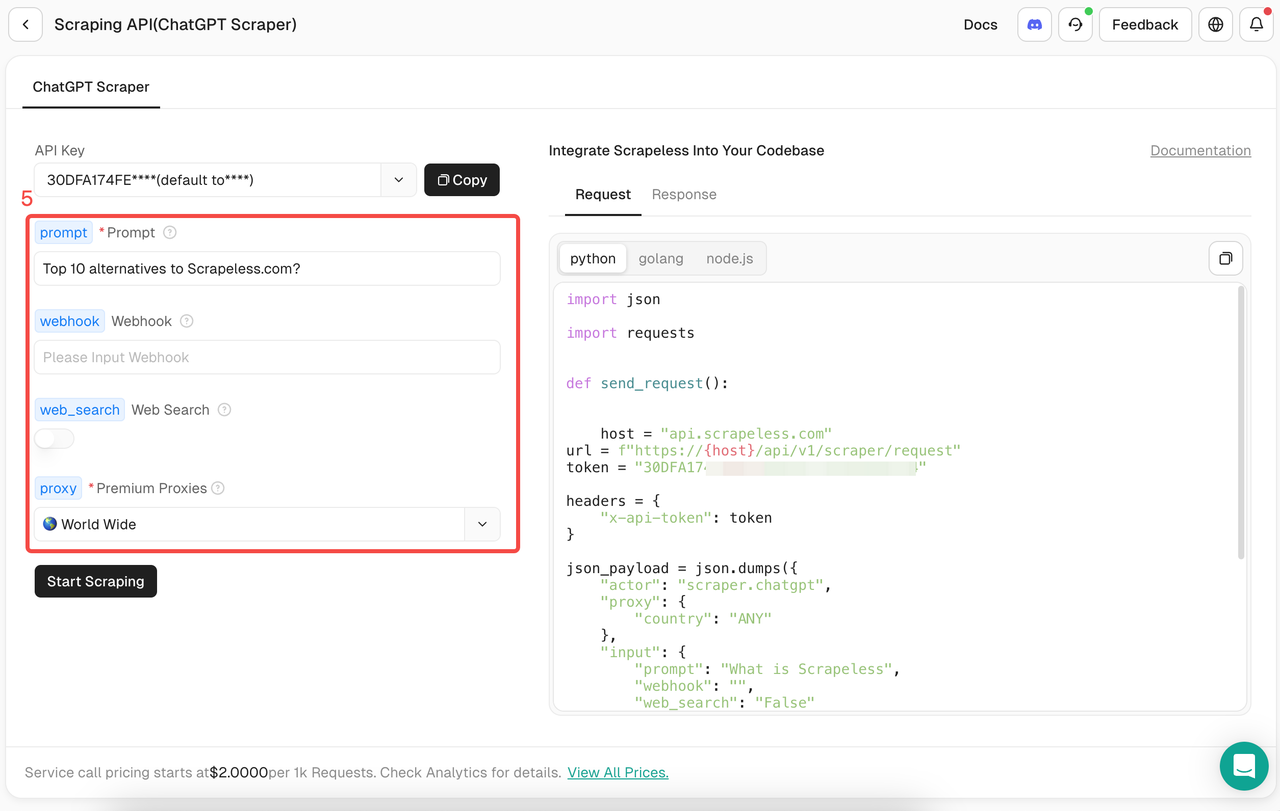
Task: Show help tooltip for Premium Proxies
Action: coord(218,488)
